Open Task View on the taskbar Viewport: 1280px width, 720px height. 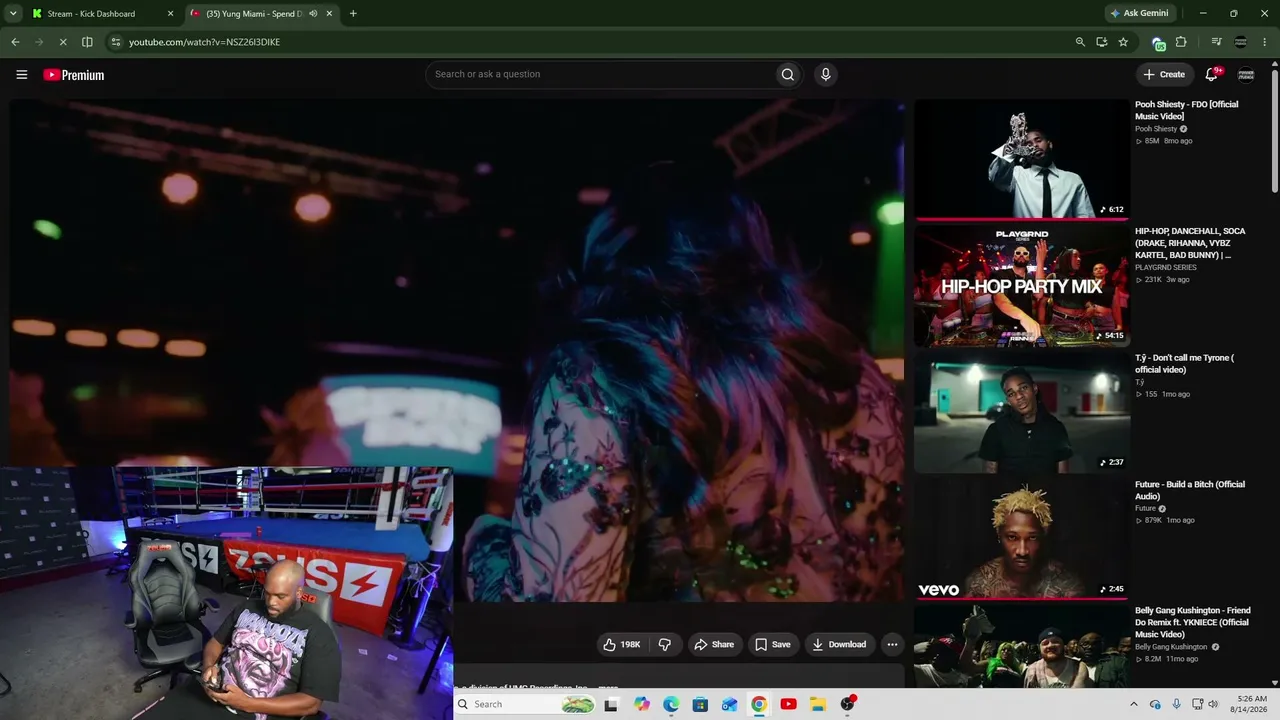611,704
